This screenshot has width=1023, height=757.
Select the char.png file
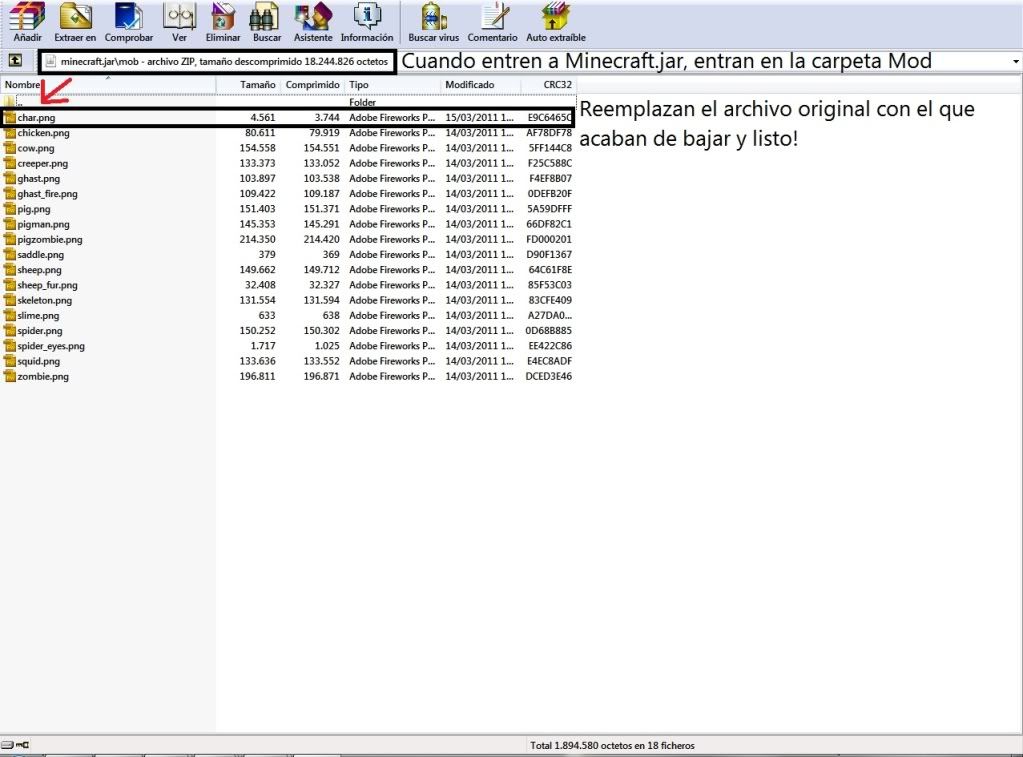pyautogui.click(x=288, y=117)
